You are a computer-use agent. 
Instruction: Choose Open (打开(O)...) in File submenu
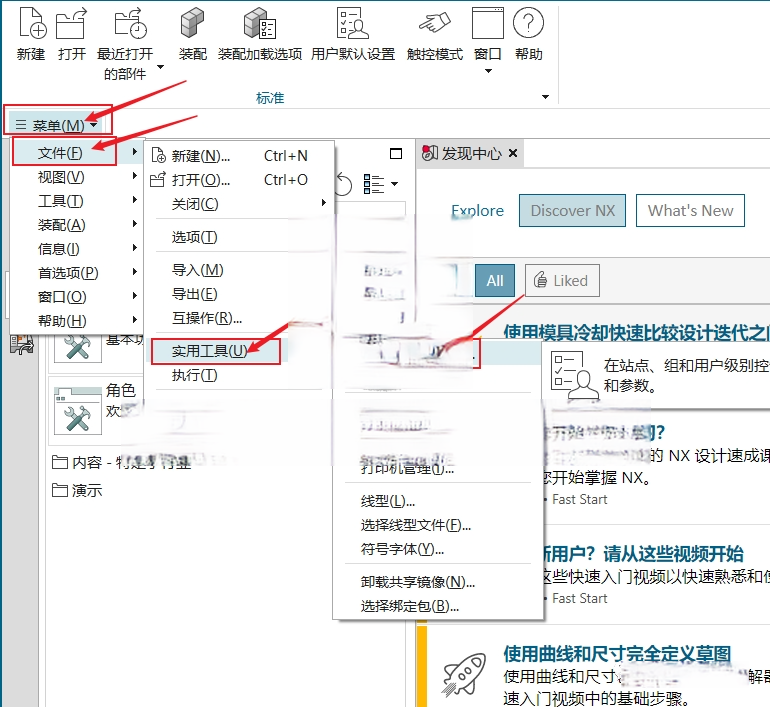[x=240, y=180]
